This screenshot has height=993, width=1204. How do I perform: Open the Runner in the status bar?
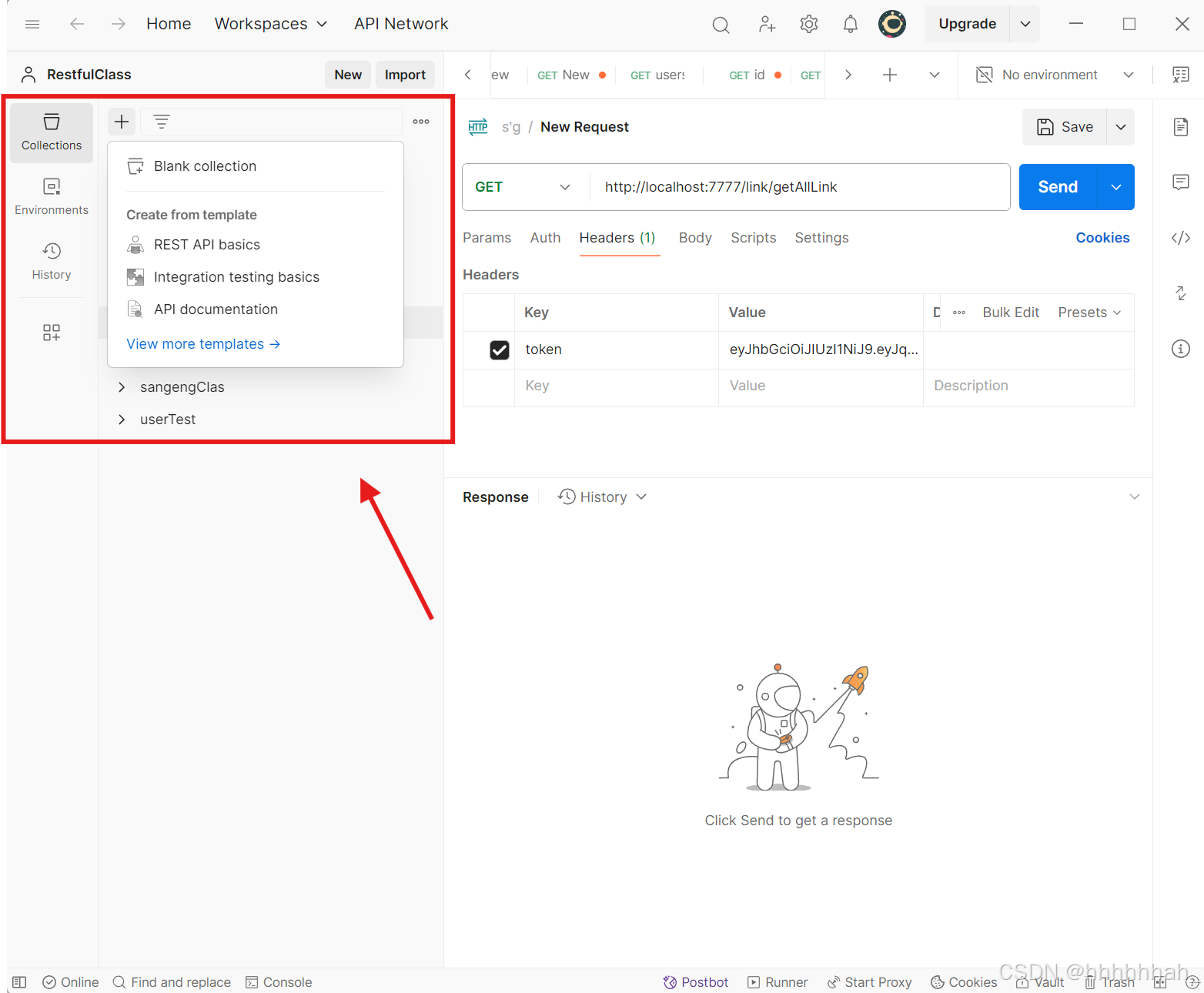(x=778, y=982)
